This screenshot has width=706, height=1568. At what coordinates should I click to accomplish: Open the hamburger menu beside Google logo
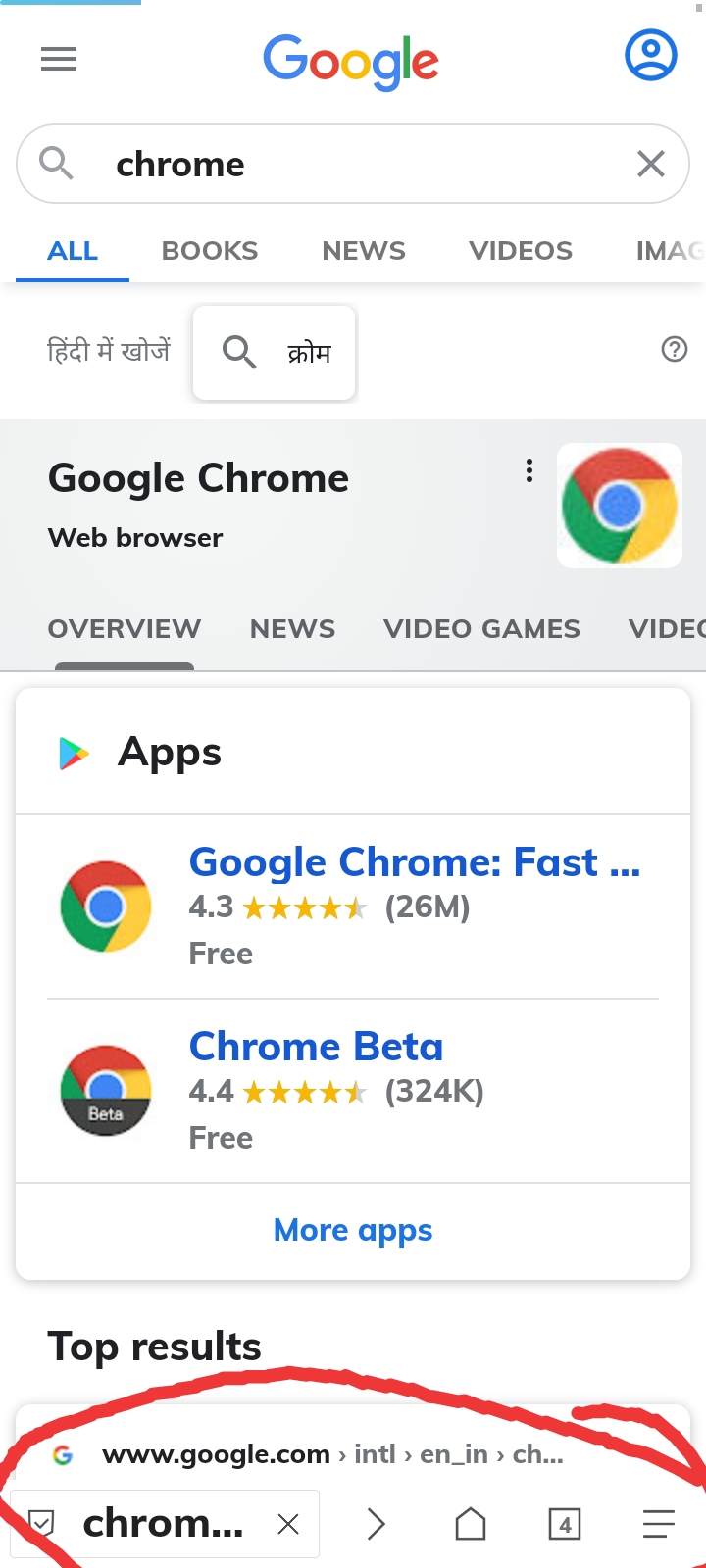pyautogui.click(x=59, y=60)
